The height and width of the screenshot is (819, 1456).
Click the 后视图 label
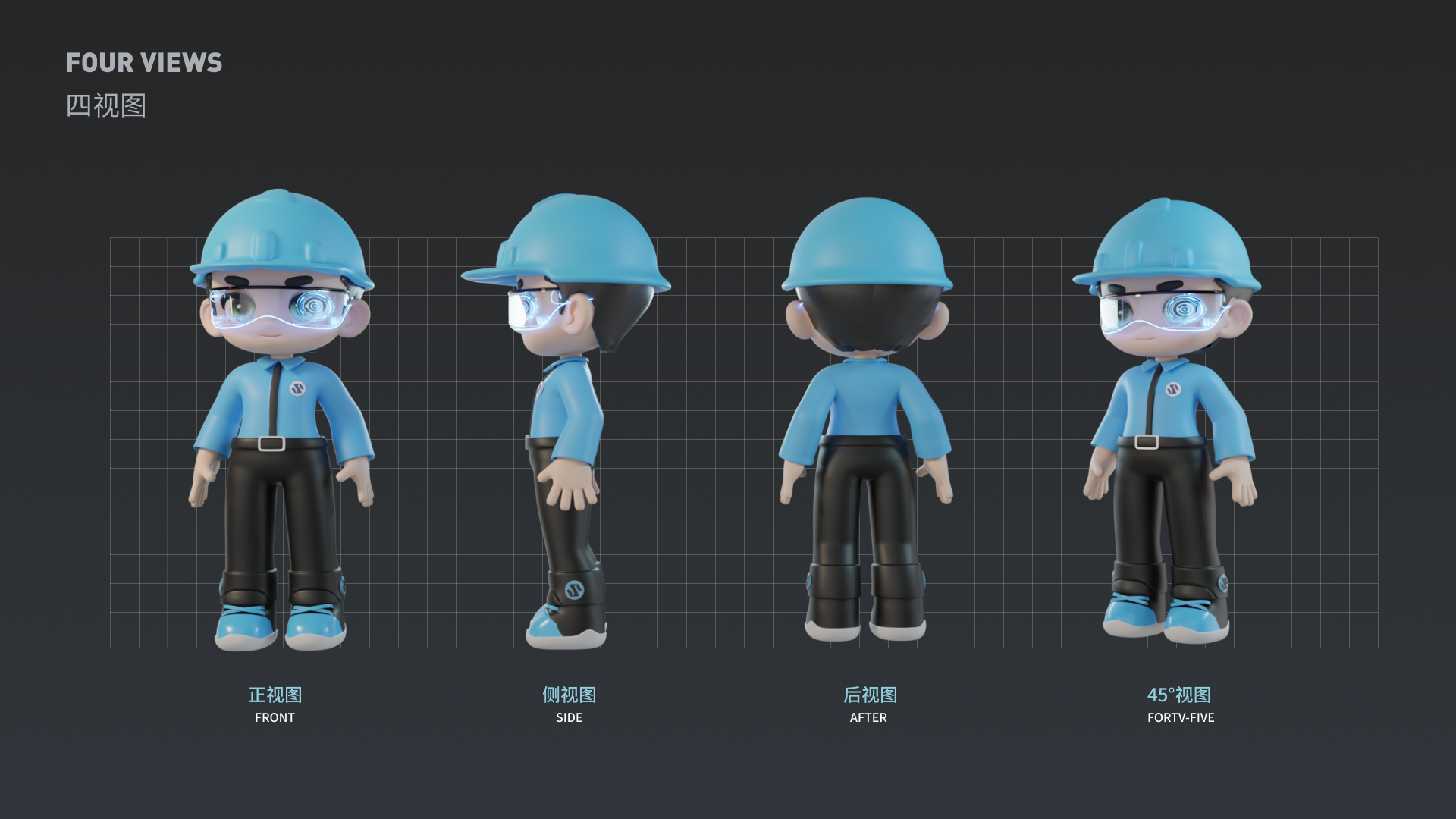click(870, 695)
